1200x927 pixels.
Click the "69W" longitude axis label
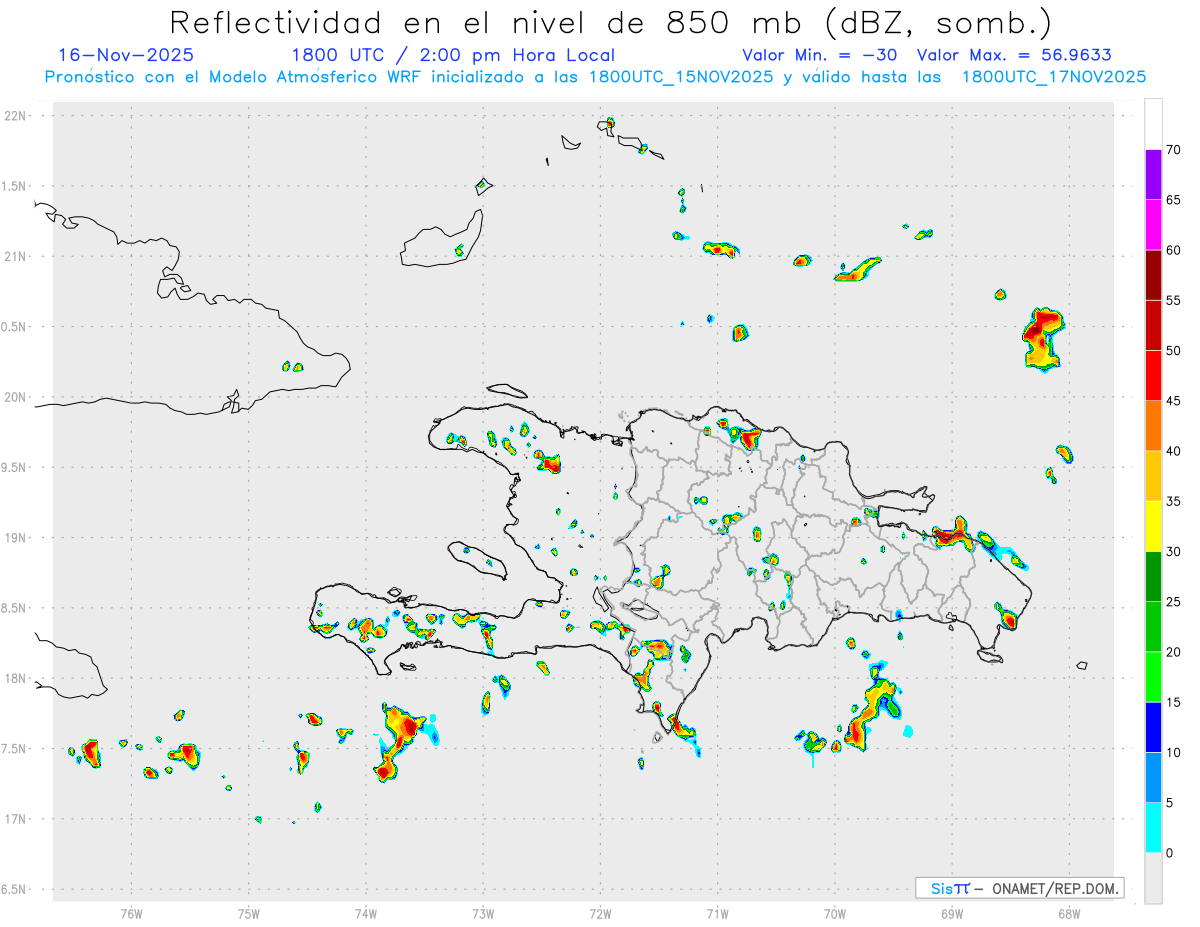(952, 913)
